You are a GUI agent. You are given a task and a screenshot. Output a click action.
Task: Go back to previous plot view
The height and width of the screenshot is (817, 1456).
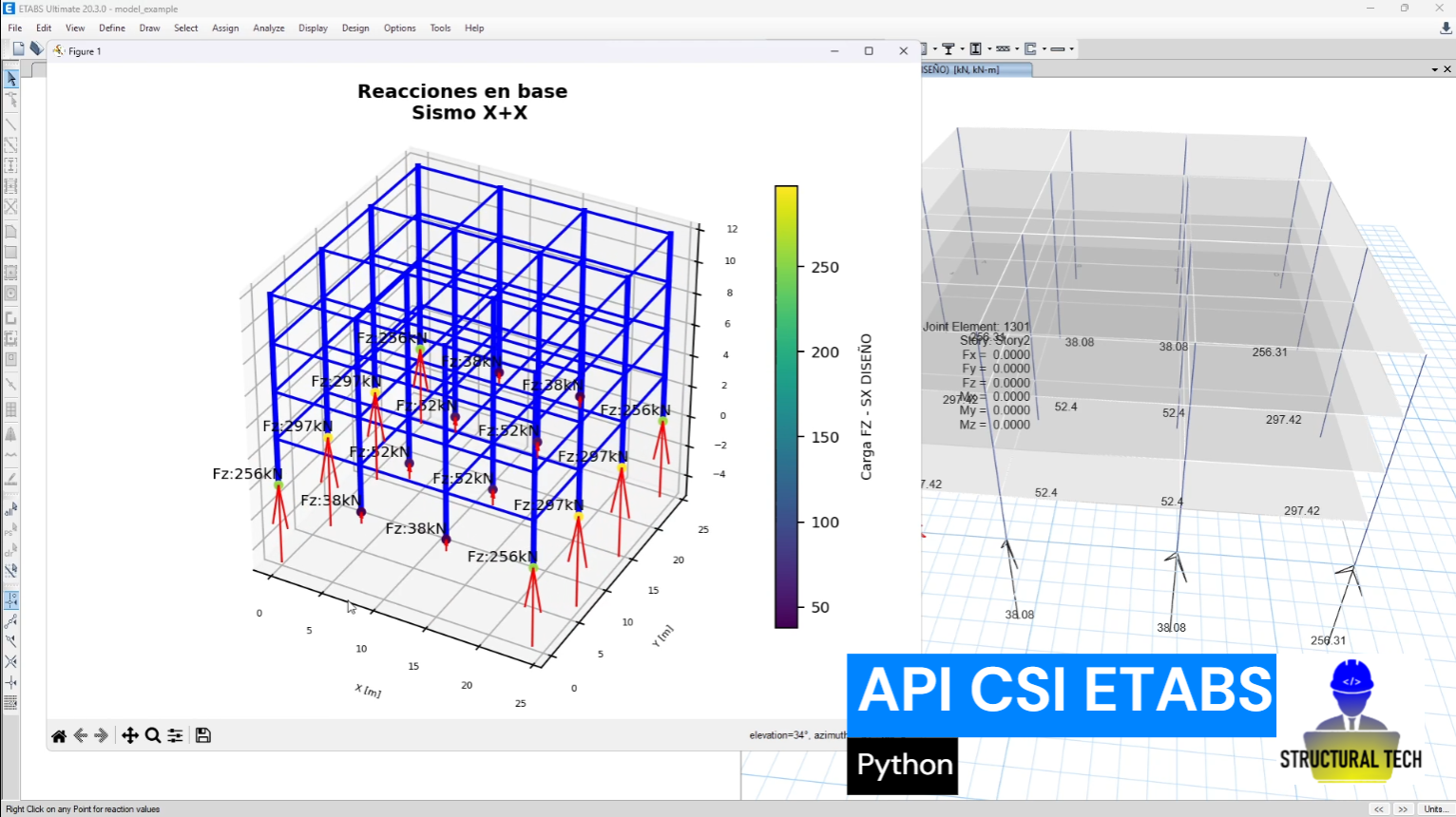pyautogui.click(x=82, y=735)
